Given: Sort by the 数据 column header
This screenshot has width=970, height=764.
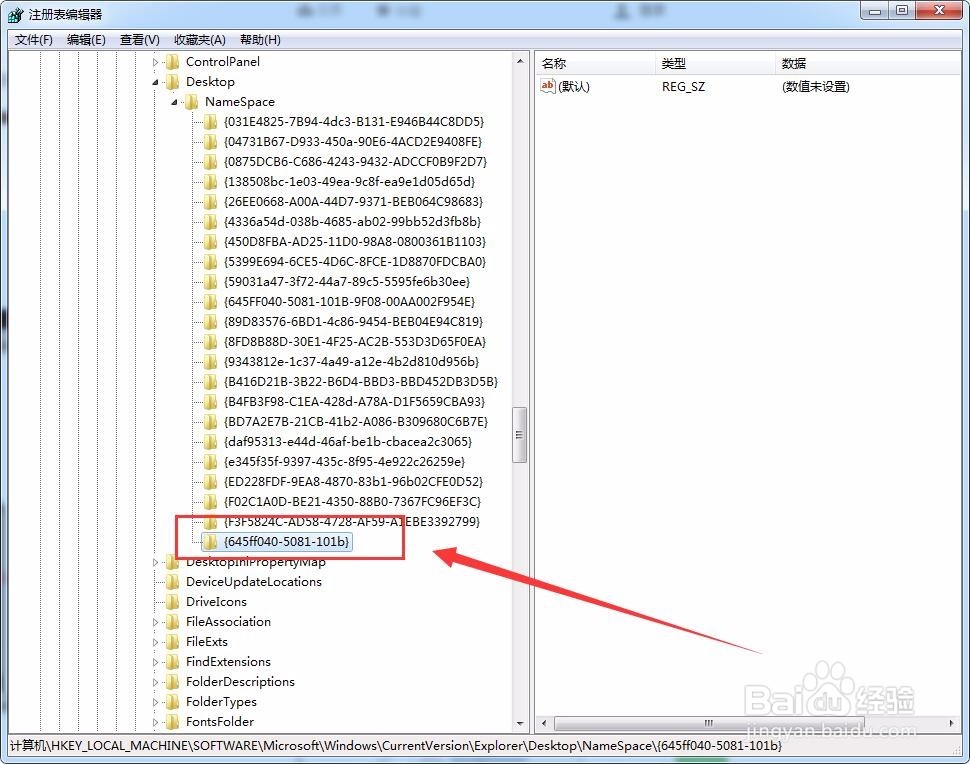Looking at the screenshot, I should pos(866,63).
